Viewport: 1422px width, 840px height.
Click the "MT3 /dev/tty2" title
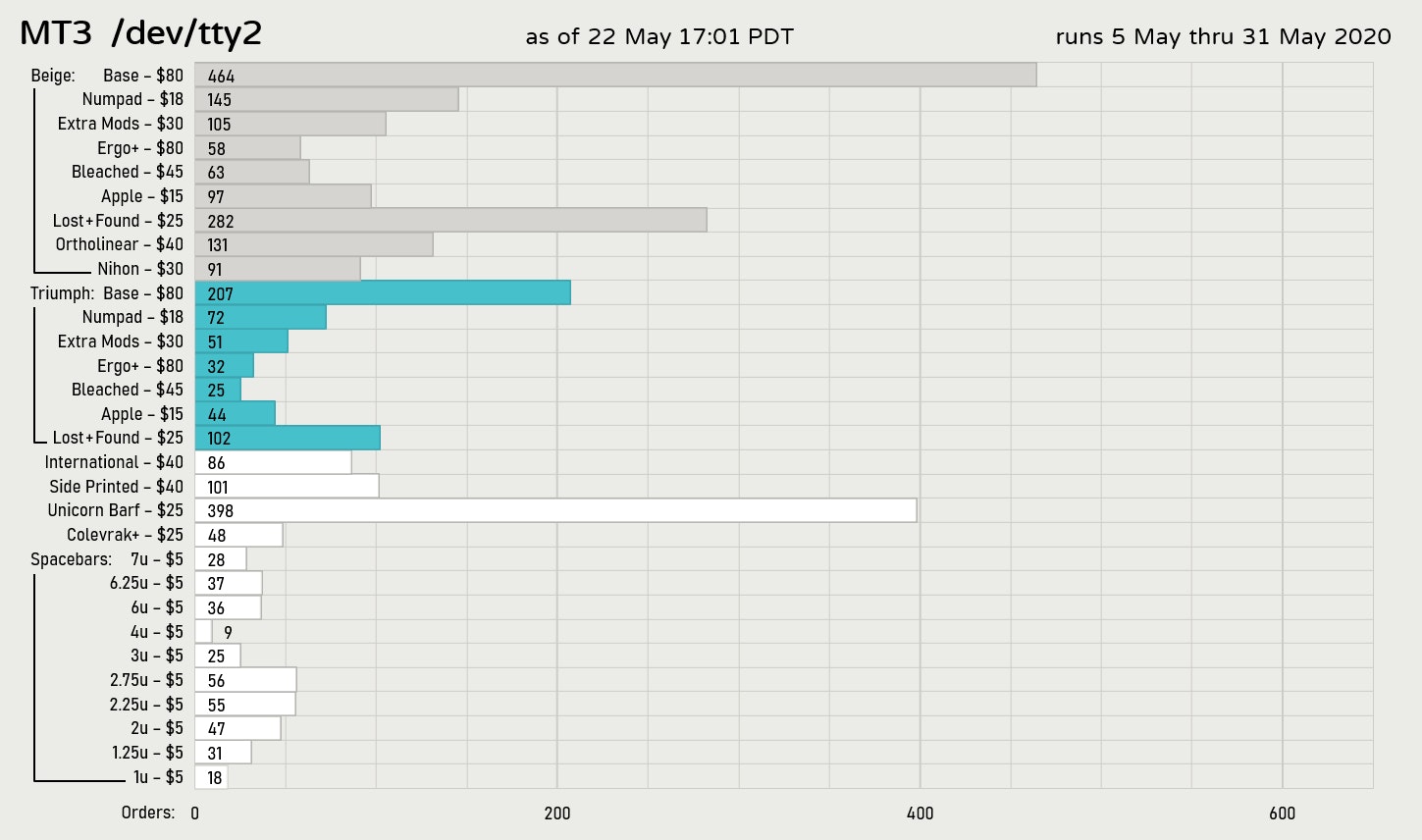141,34
